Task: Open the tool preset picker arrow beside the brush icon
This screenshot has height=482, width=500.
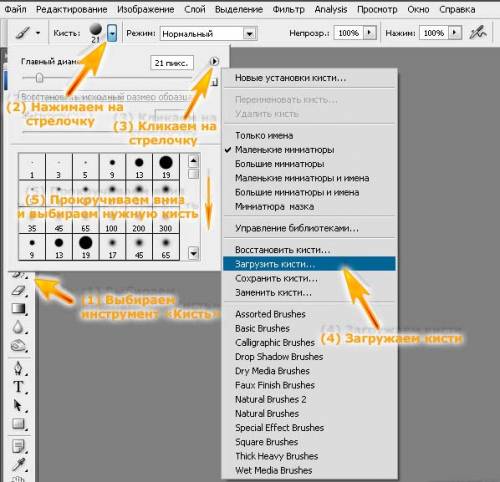Action: pyautogui.click(x=38, y=33)
